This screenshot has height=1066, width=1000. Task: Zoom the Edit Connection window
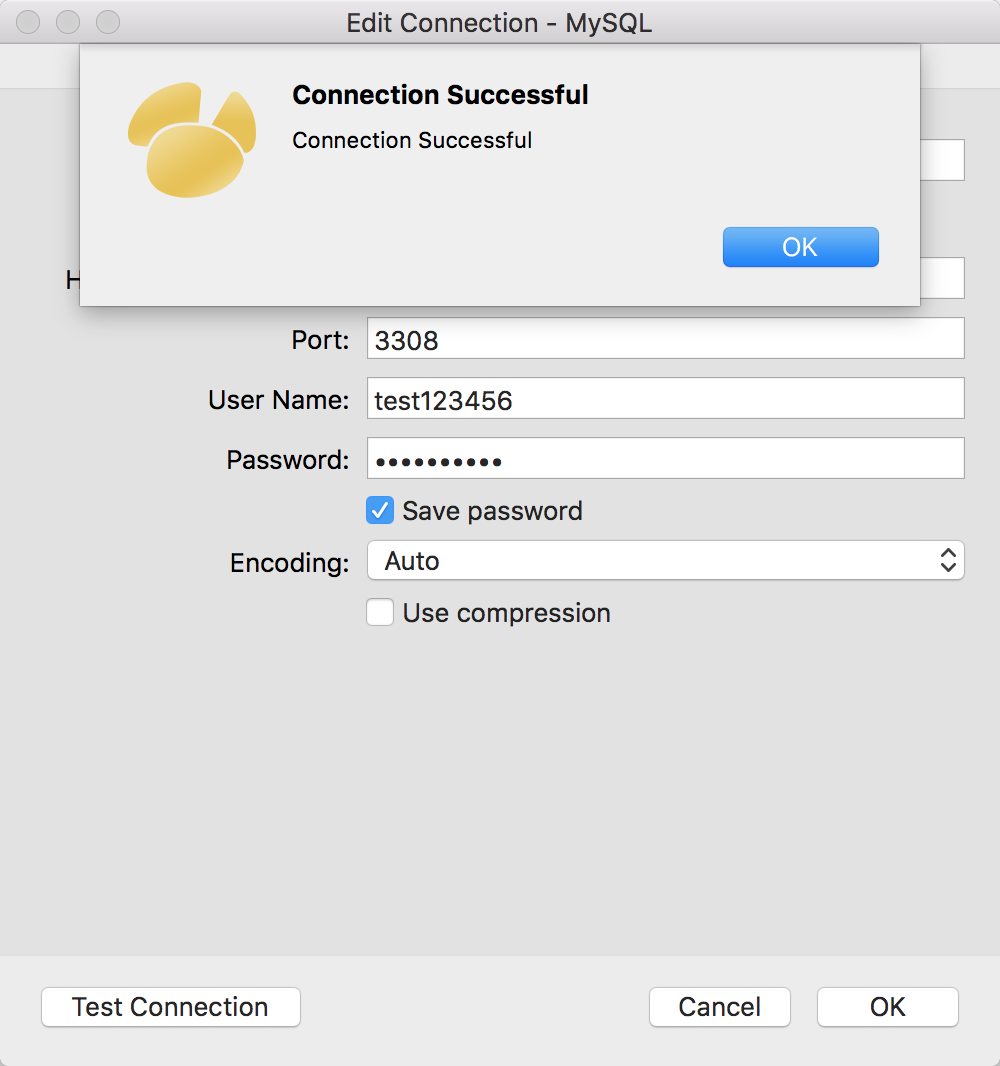click(107, 22)
